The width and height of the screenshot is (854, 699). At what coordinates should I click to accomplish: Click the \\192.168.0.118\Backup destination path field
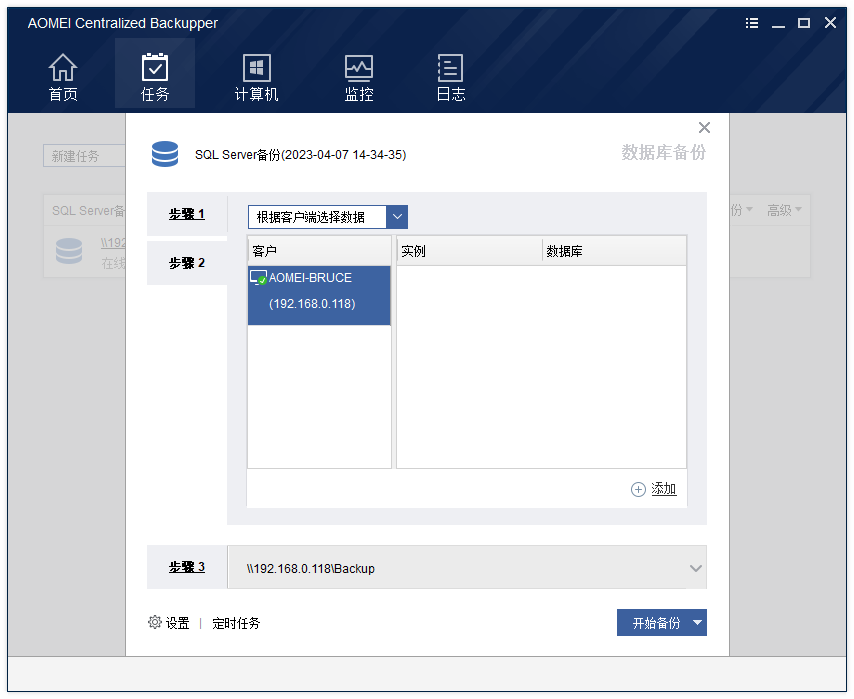467,568
